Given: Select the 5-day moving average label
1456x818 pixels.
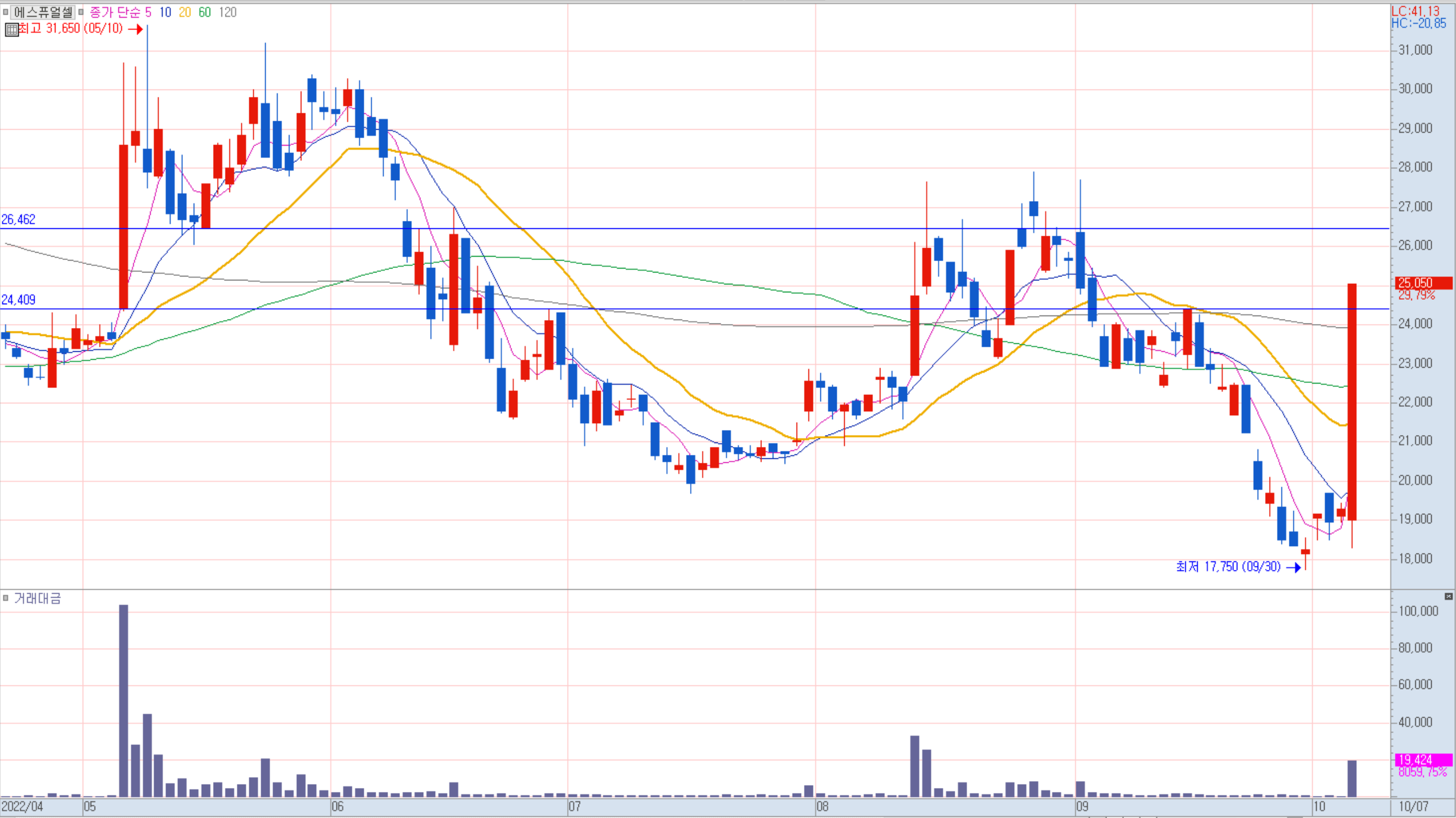Looking at the screenshot, I should point(148,12).
